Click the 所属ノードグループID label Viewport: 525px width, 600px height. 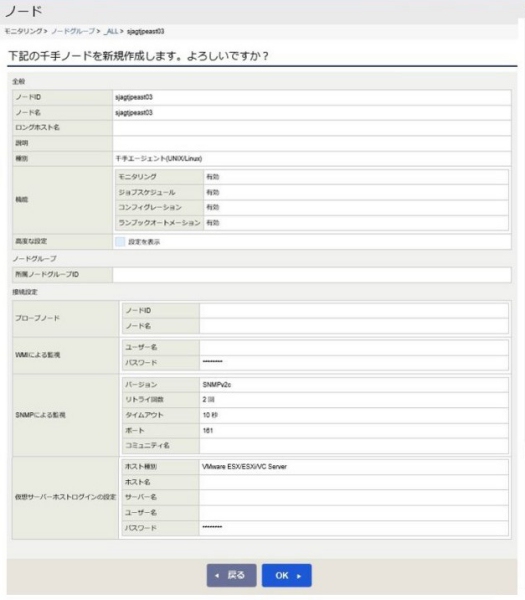(47, 274)
